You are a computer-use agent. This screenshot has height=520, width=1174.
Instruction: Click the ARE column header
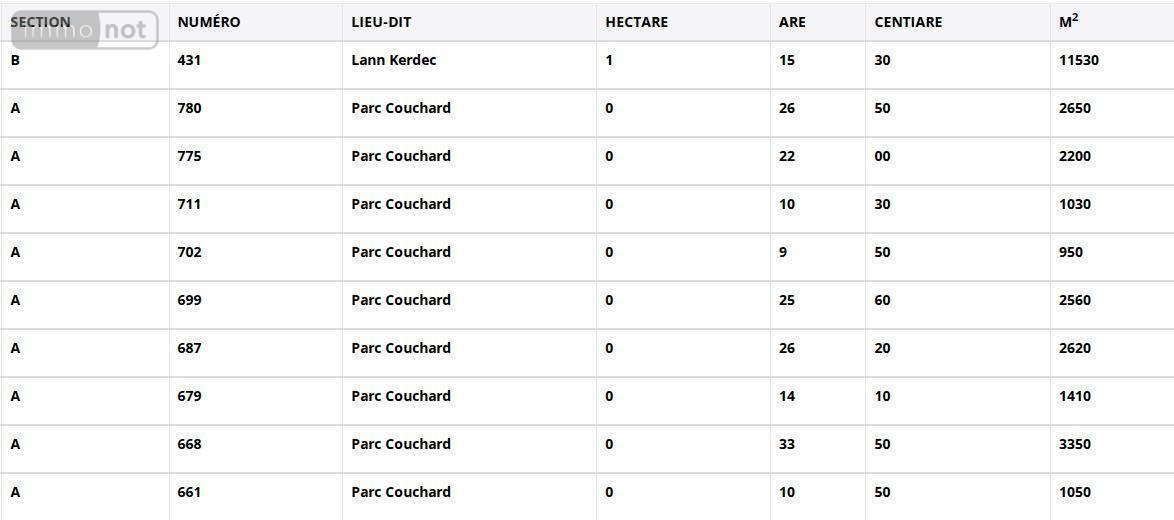(x=792, y=22)
